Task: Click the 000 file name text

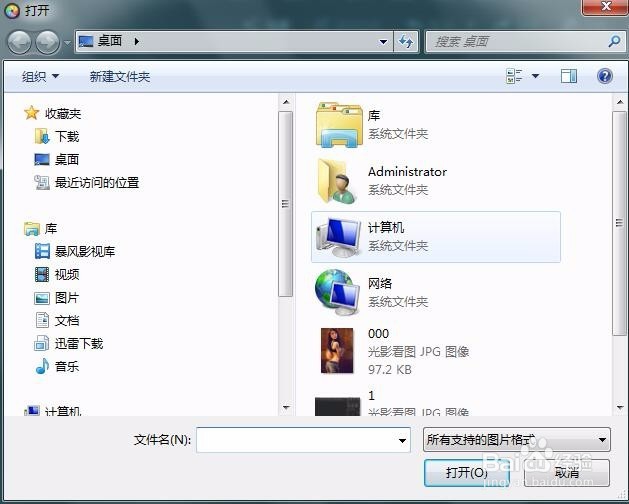Action: 378,333
